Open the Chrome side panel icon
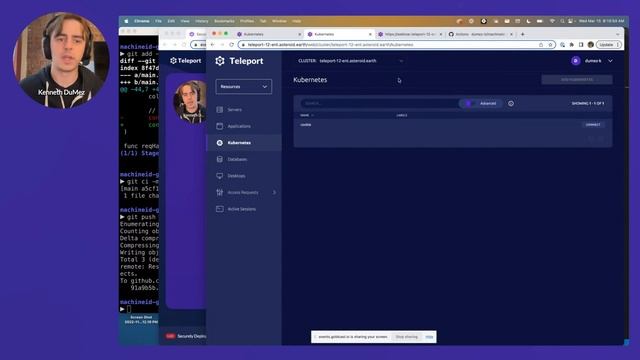Screen dimensions: 640x360 pos(581,44)
